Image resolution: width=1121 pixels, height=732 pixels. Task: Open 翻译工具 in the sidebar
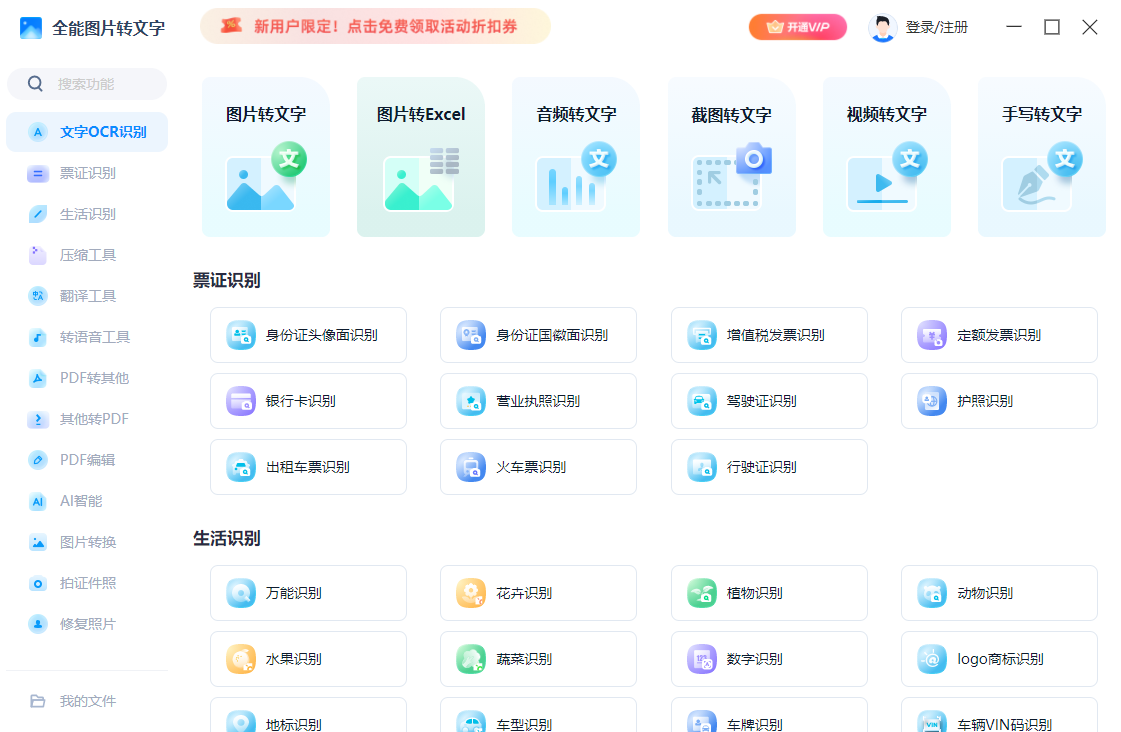(87, 296)
